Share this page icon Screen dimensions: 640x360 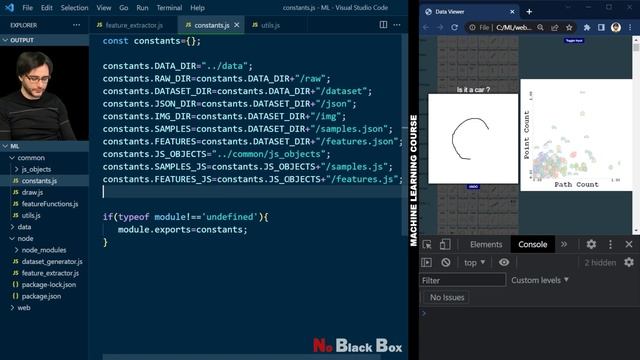point(555,27)
